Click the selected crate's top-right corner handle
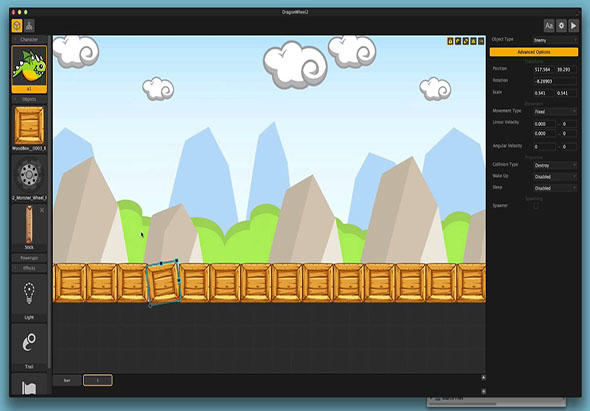 point(176,260)
